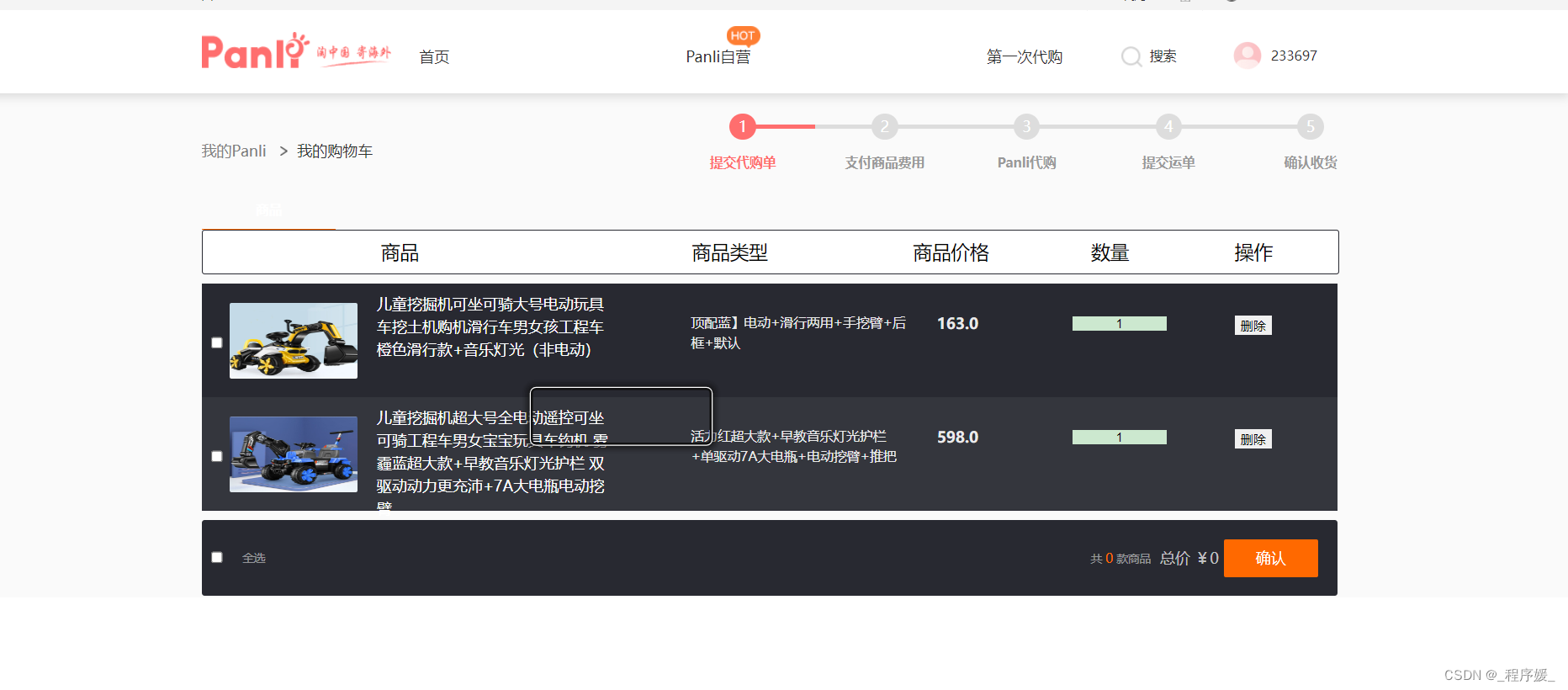Go to 首页 in the navigation
This screenshot has width=1568, height=690.
[434, 56]
